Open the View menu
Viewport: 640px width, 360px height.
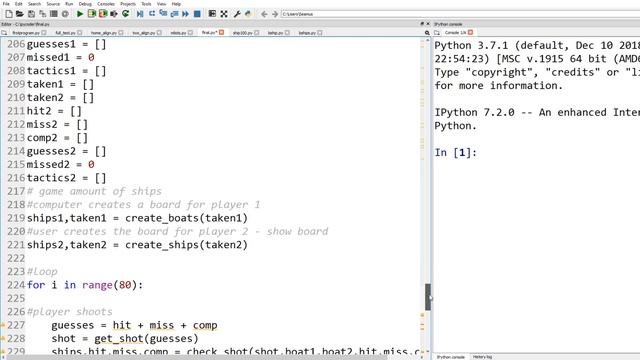click(162, 4)
